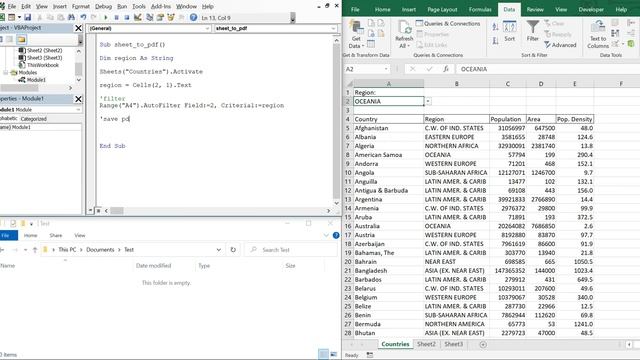This screenshot has height=360, width=640.
Task: Open the validation dropdown beside cell A2
Action: 428,101
